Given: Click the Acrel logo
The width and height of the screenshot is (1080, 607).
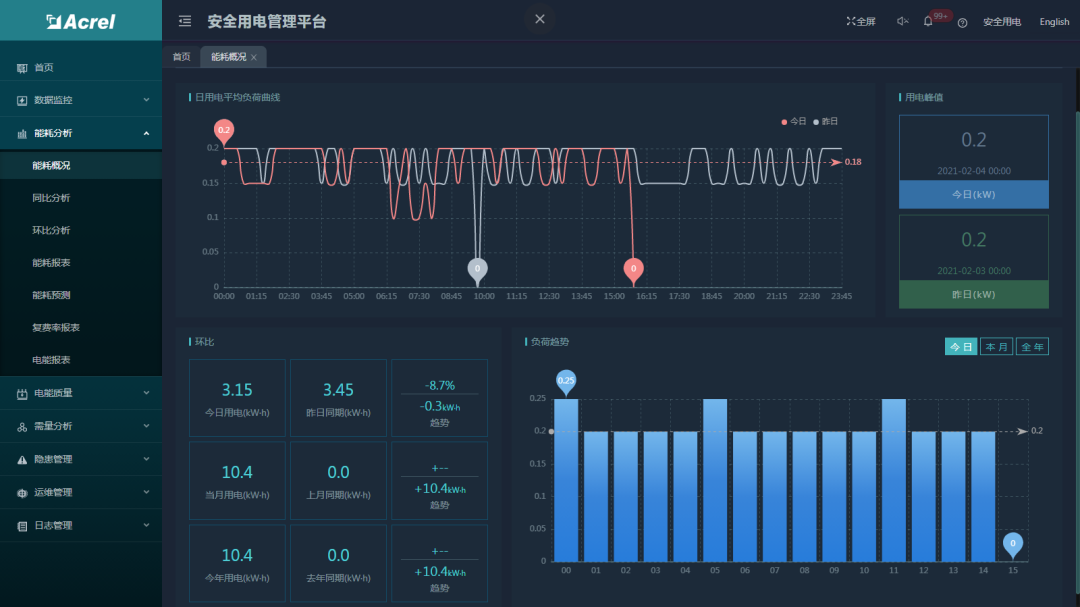Looking at the screenshot, I should 81,21.
